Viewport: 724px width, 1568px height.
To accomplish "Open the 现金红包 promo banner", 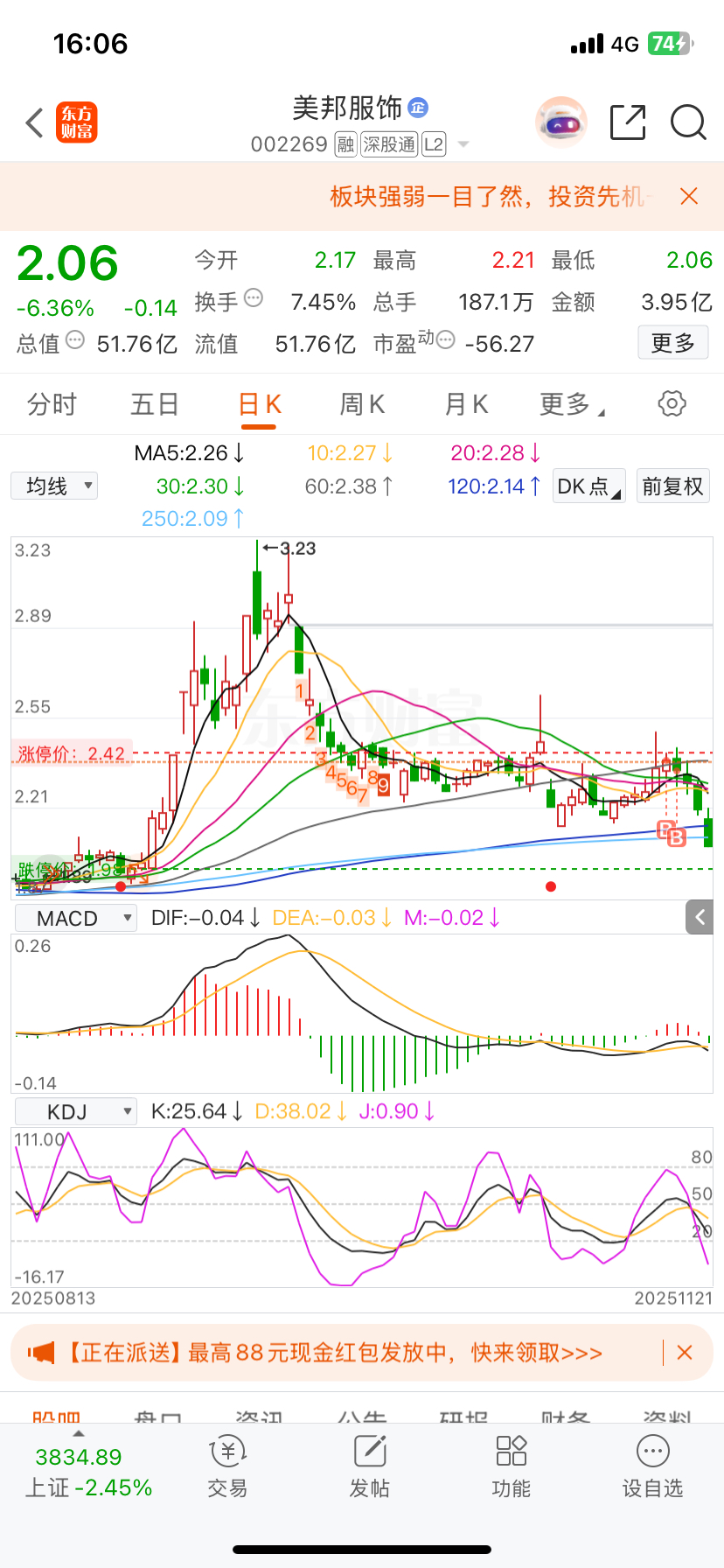I will pyautogui.click(x=362, y=1353).
